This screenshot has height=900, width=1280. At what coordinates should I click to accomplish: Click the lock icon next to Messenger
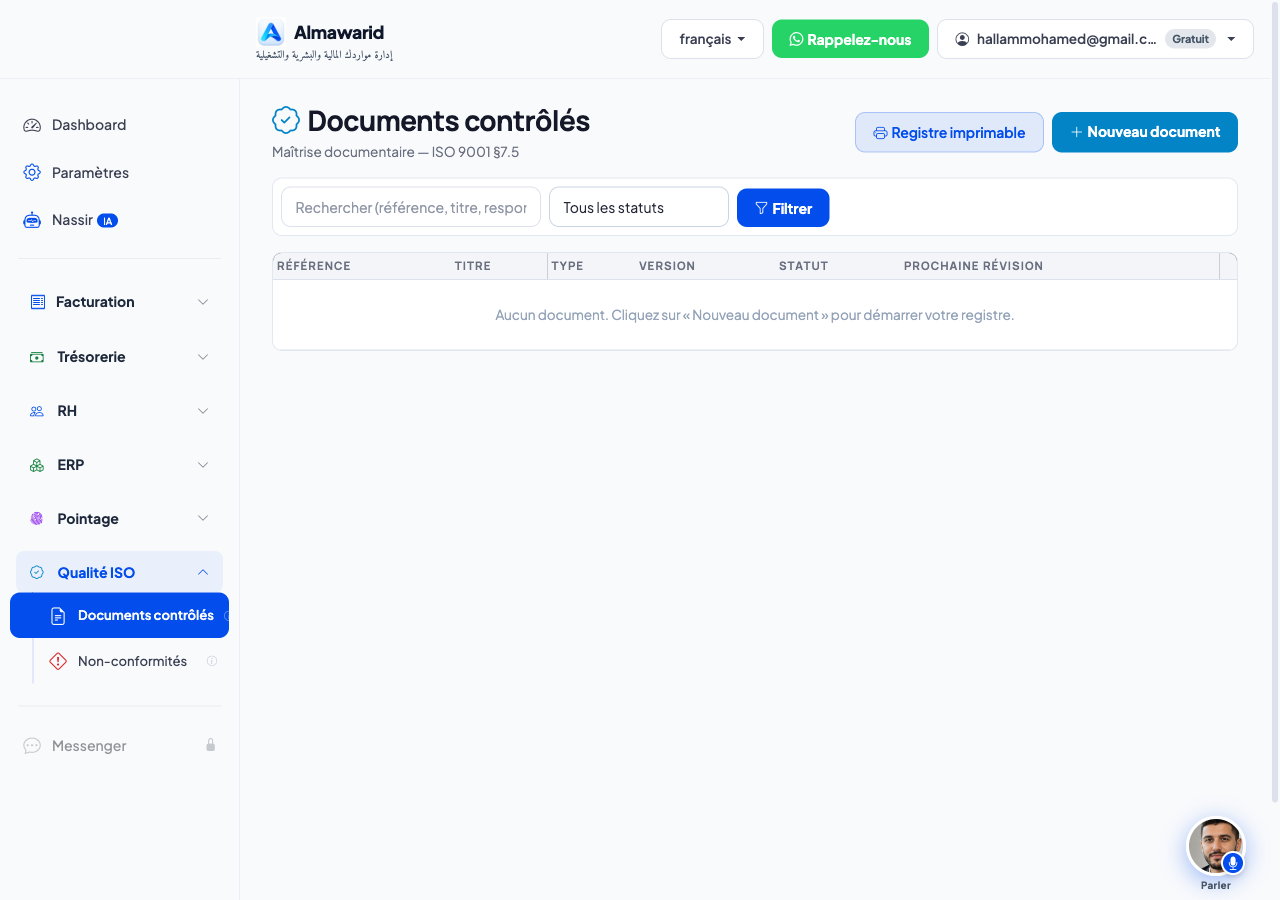211,745
